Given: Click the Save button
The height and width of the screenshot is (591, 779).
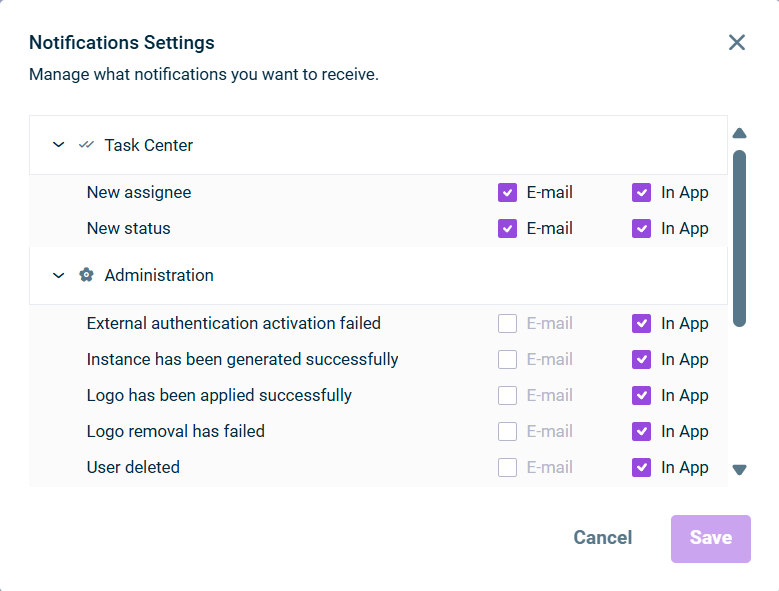Looking at the screenshot, I should coord(710,538).
